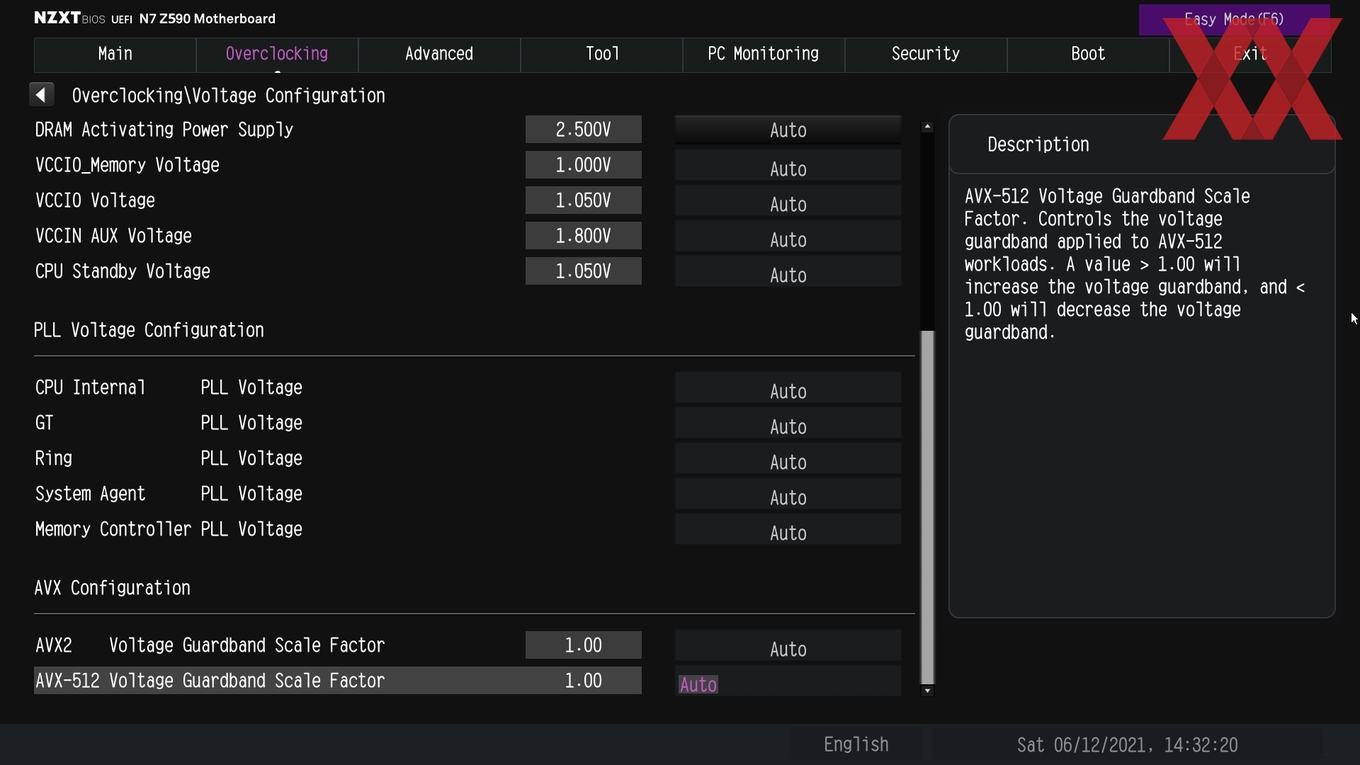Open the Security tab
The height and width of the screenshot is (765, 1360).
(x=925, y=54)
